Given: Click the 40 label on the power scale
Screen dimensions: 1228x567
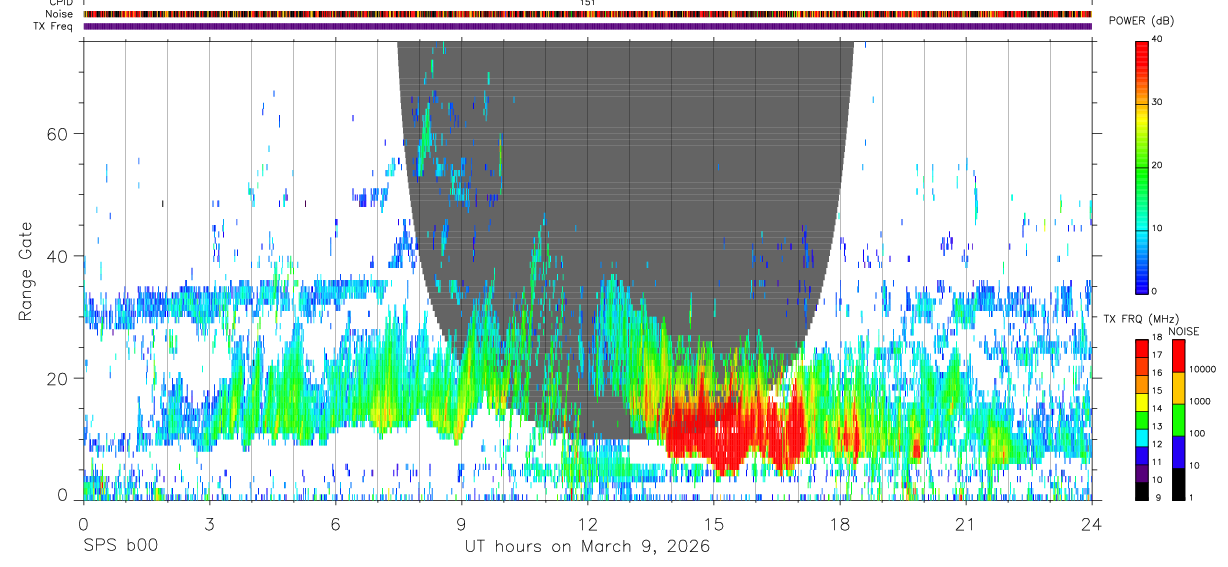Looking at the screenshot, I should pyautogui.click(x=1156, y=39).
